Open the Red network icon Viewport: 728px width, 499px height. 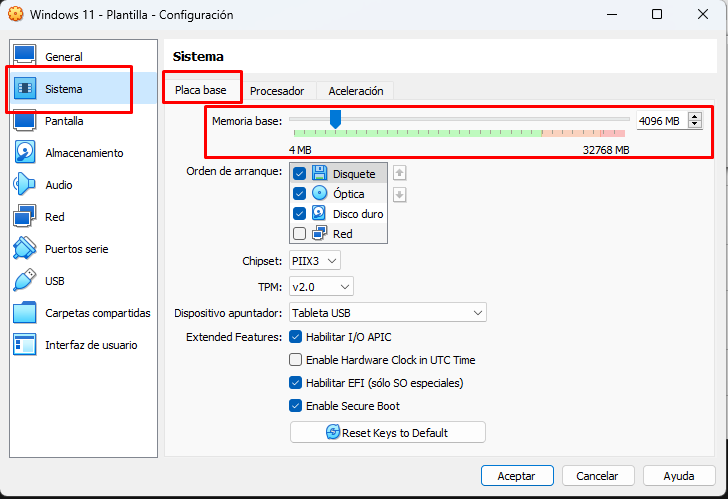(25, 217)
